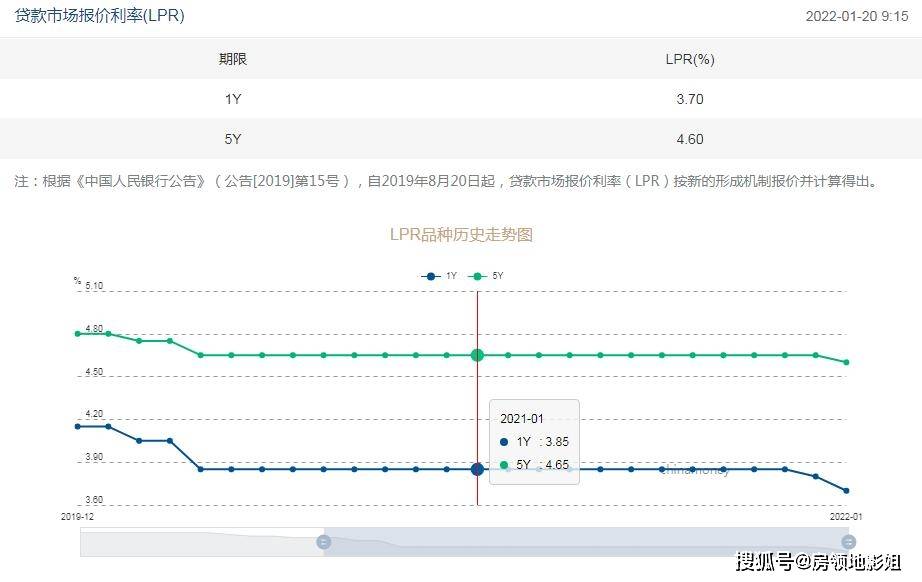Select the 1Y row label in table

pyautogui.click(x=232, y=99)
